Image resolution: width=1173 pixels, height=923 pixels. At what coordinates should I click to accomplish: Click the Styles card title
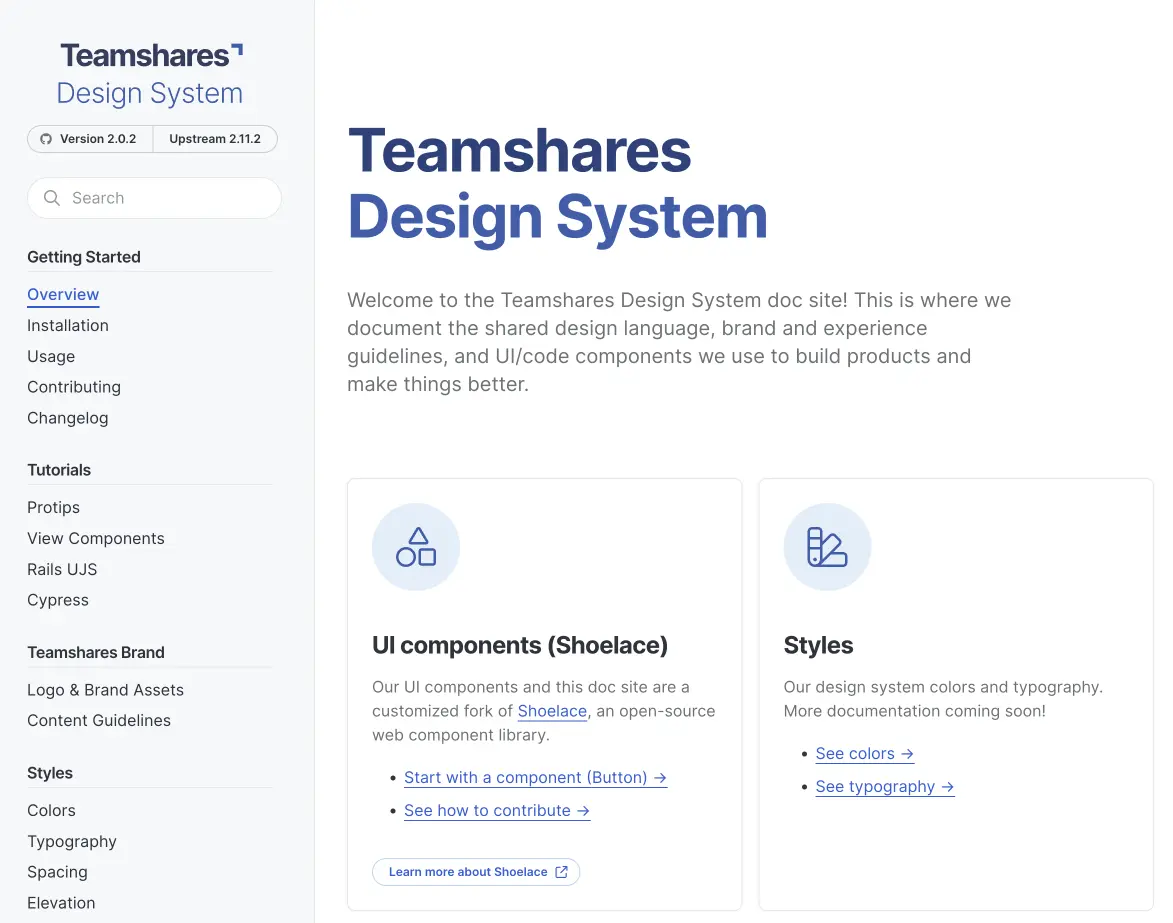(818, 646)
